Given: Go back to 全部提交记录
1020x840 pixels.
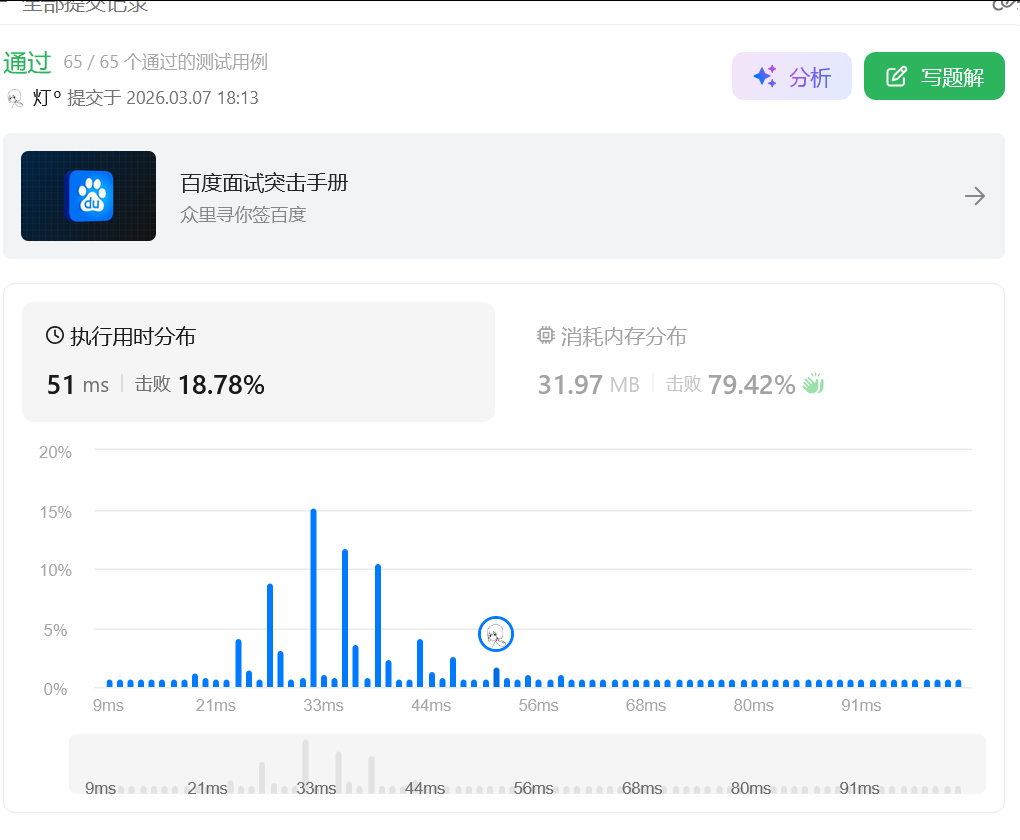Looking at the screenshot, I should pyautogui.click(x=84, y=6).
